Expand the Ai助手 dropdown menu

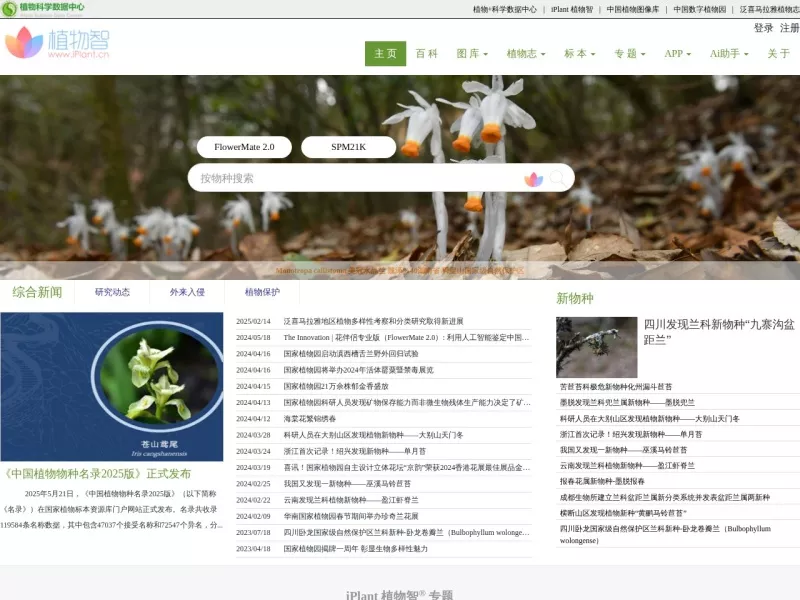pos(729,54)
